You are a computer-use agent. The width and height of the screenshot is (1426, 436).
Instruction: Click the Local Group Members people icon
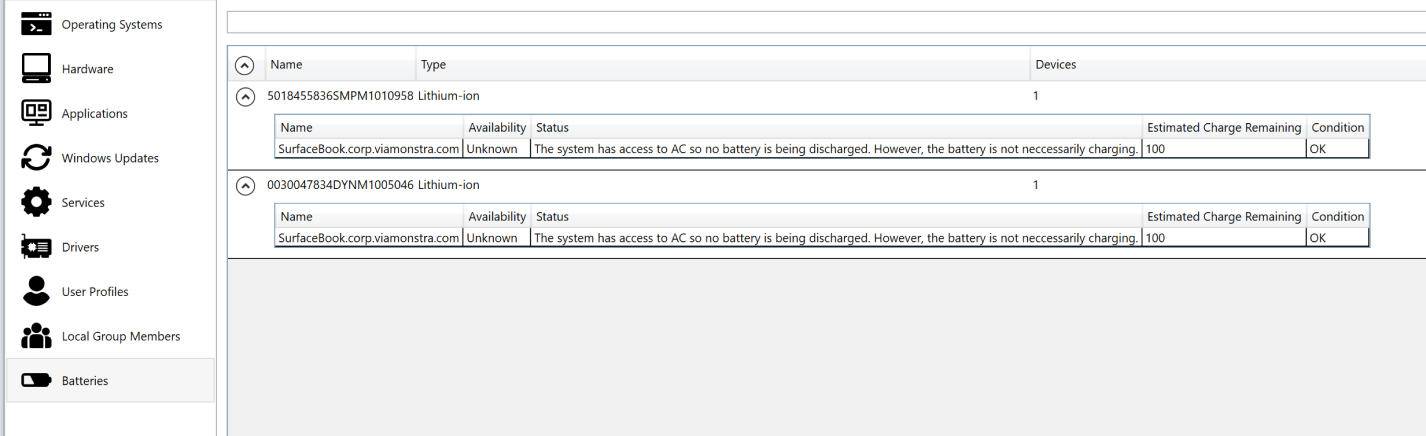(36, 336)
